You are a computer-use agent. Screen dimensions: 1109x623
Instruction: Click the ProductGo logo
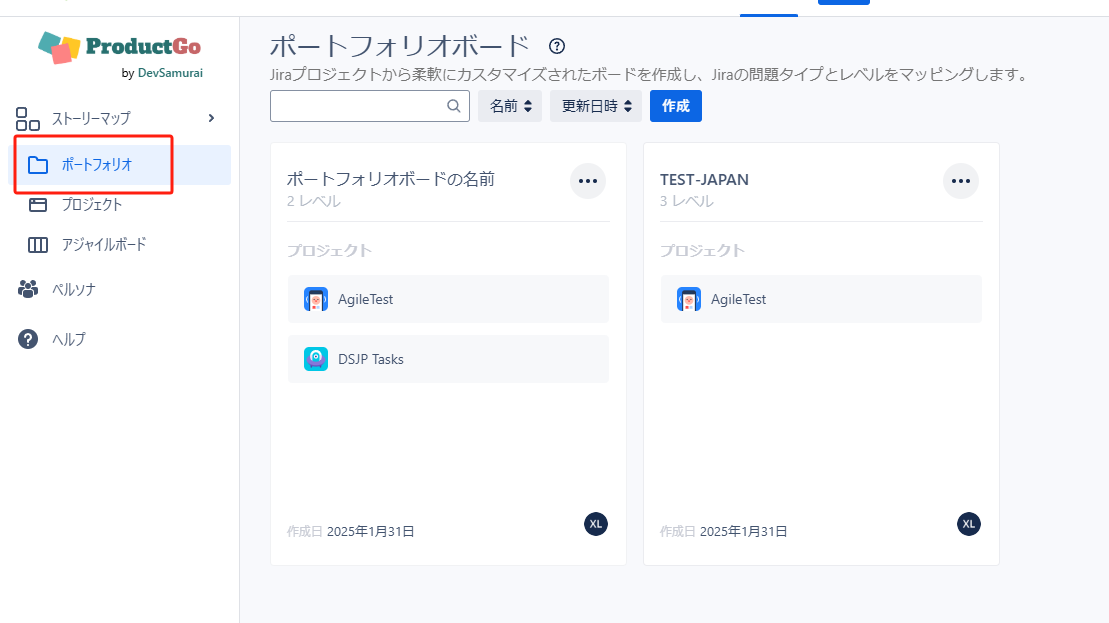[119, 49]
